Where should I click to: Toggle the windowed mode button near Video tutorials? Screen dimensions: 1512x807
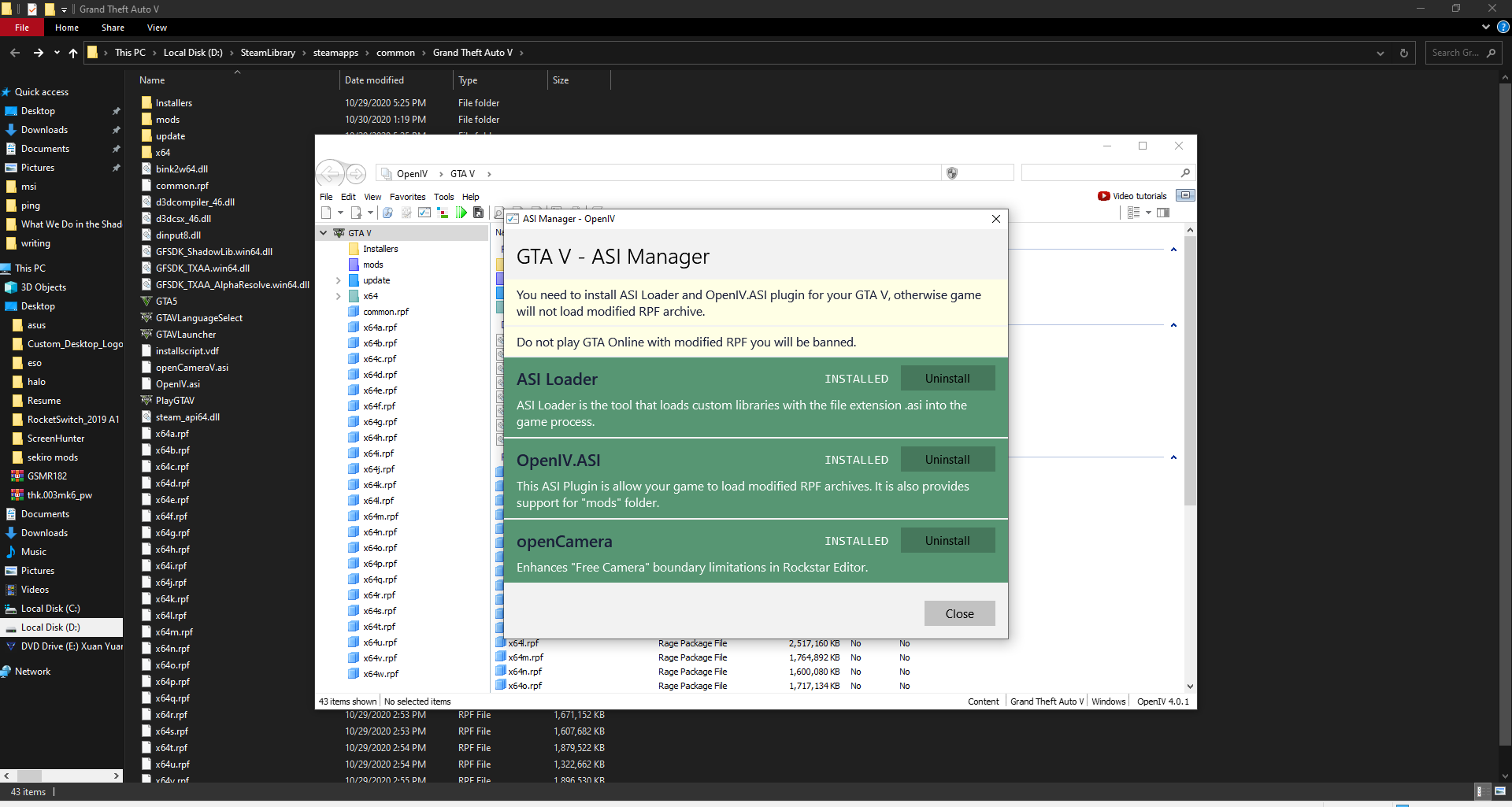tap(1185, 195)
